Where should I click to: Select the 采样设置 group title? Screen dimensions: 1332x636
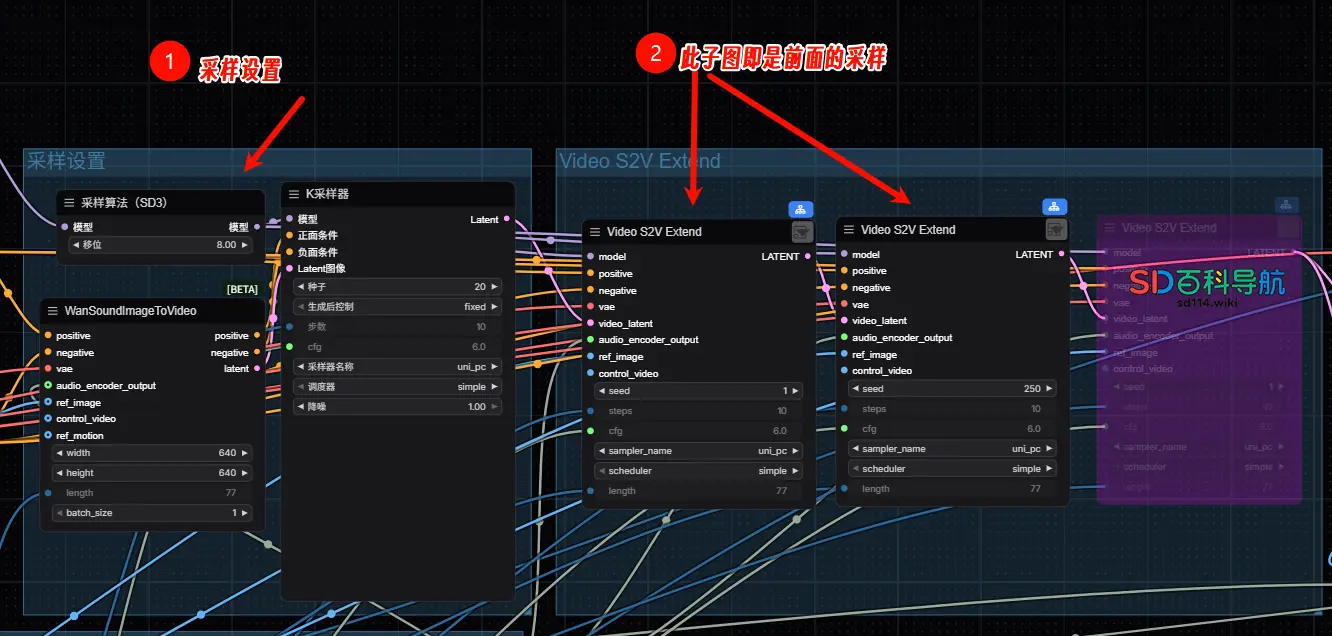tap(66, 161)
